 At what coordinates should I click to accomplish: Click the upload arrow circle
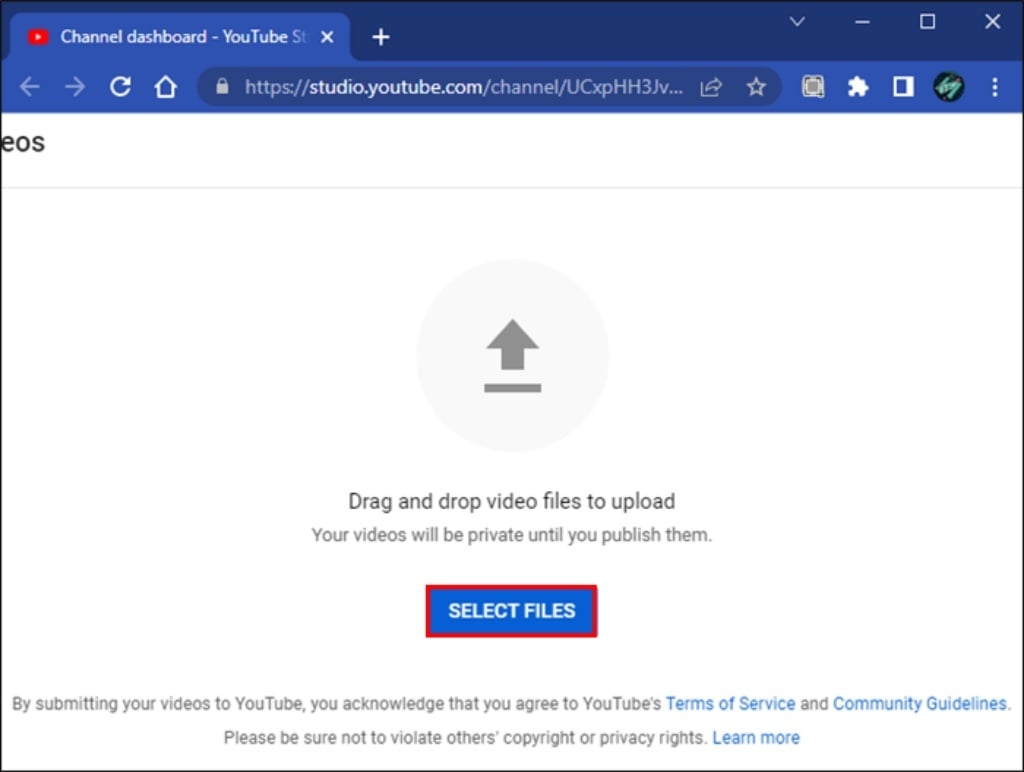pos(513,356)
